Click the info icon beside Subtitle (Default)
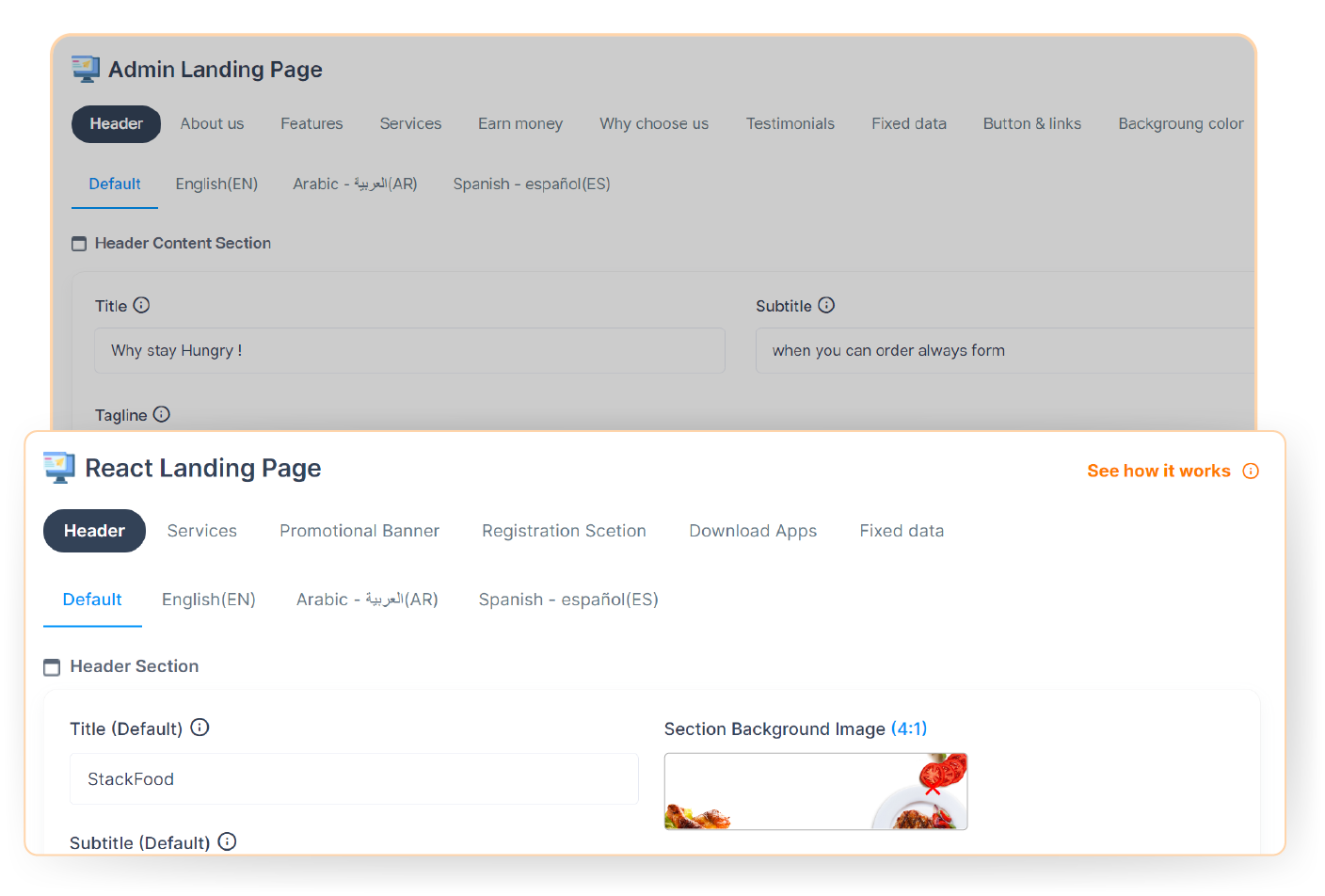The width and height of the screenshot is (1325, 896). coord(226,841)
